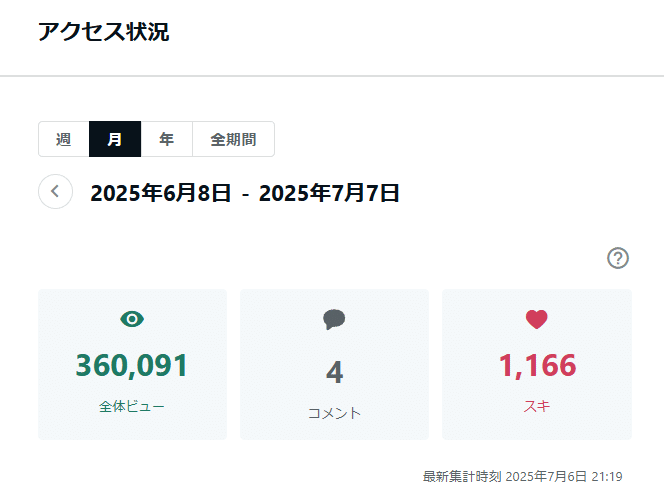Click the comment count 4
The width and height of the screenshot is (664, 486).
[335, 372]
